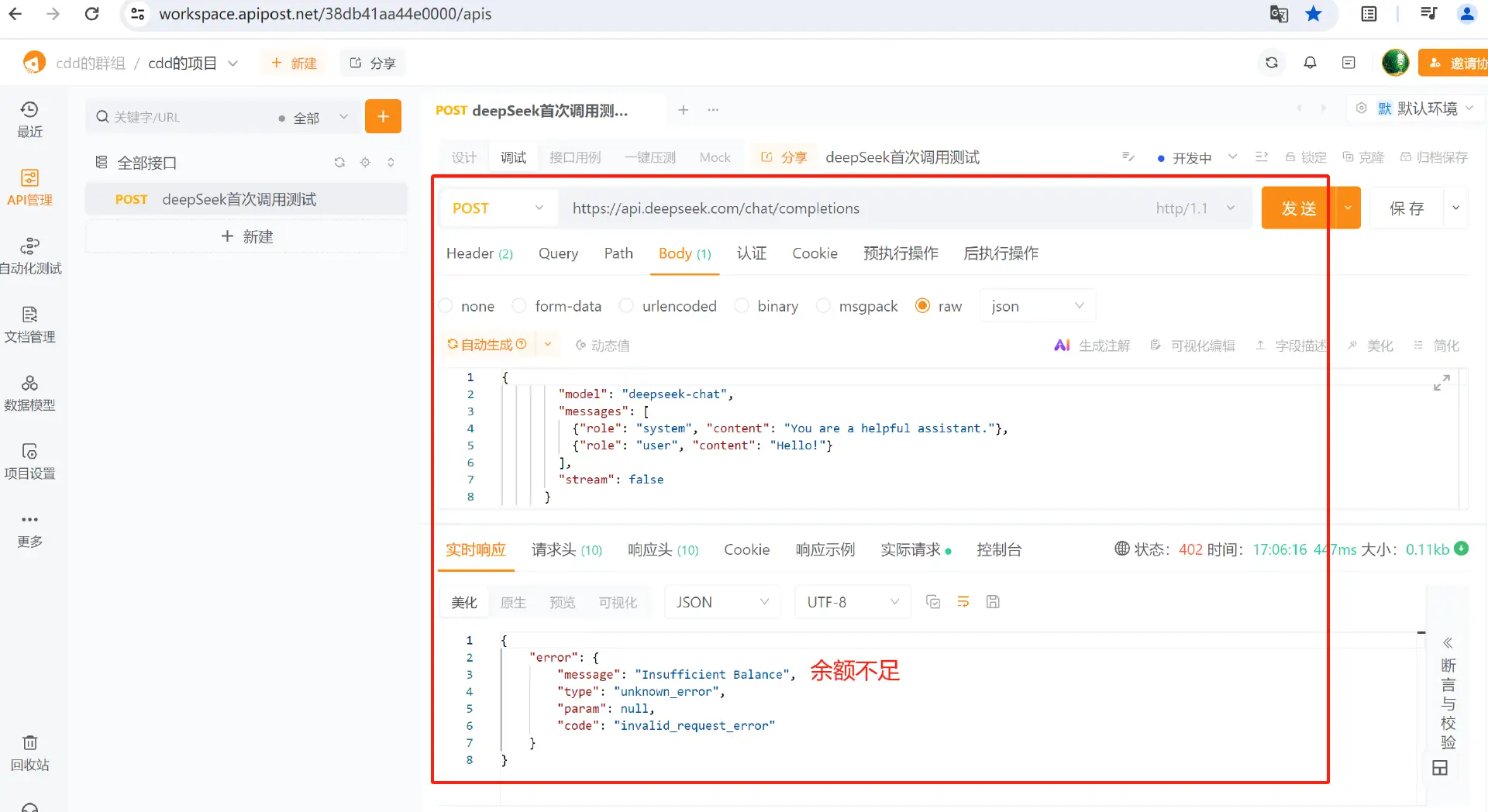The width and height of the screenshot is (1488, 812).
Task: Click the layout grid icon below 断言与校验
Action: tap(1440, 768)
